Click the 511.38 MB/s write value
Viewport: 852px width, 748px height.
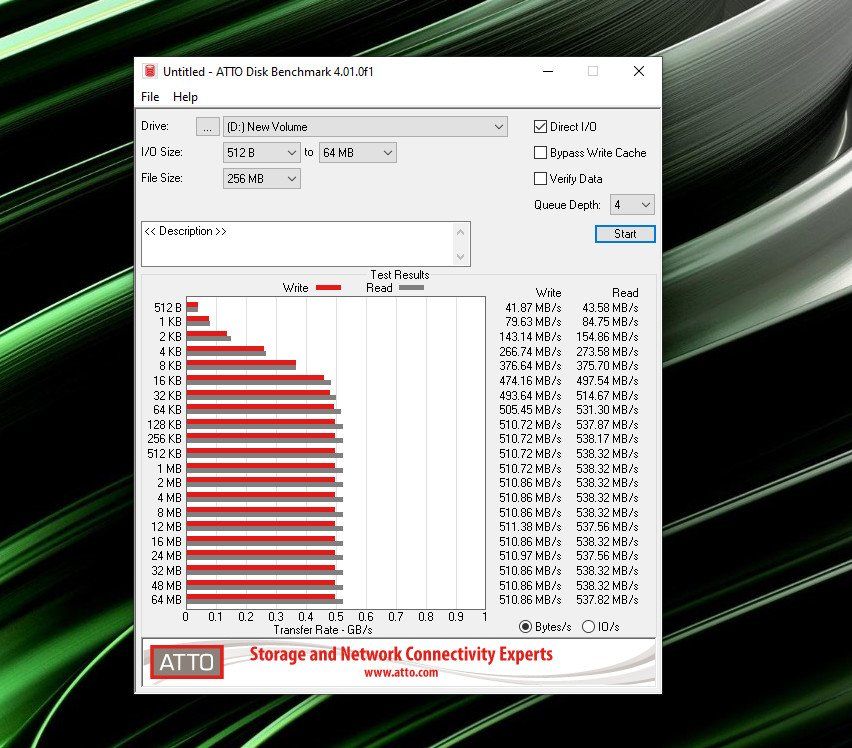[x=530, y=527]
